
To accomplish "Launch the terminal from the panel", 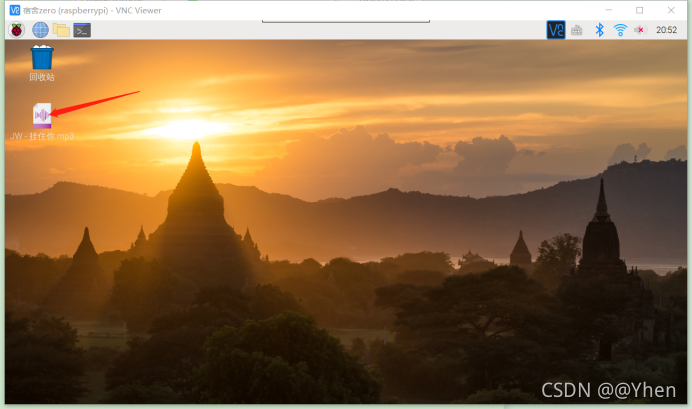I will [x=82, y=30].
